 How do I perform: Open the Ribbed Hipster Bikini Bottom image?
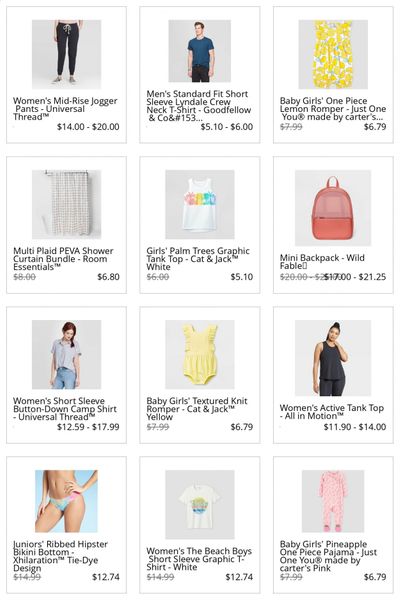coord(66,501)
